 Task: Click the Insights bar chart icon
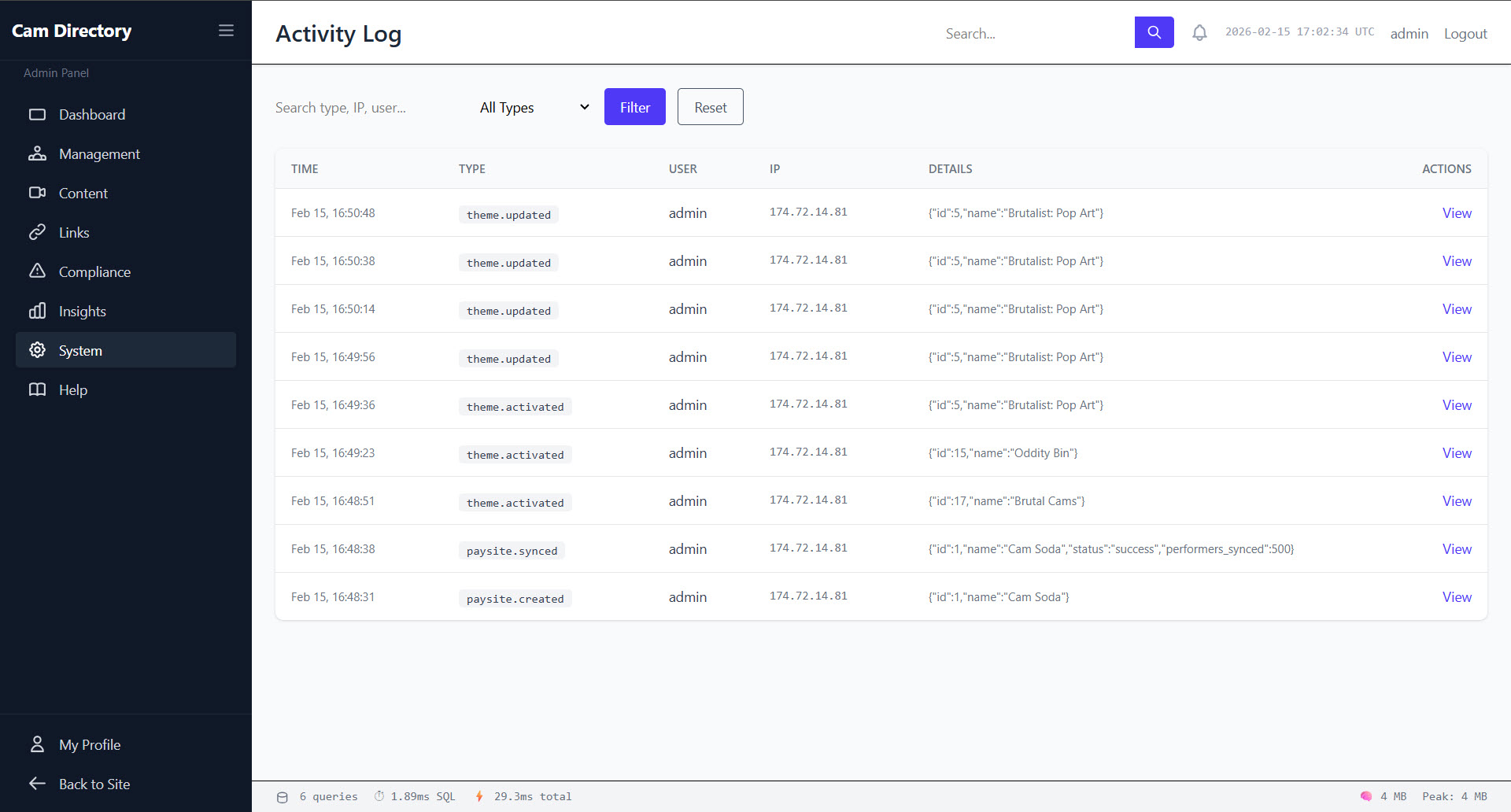pos(37,311)
